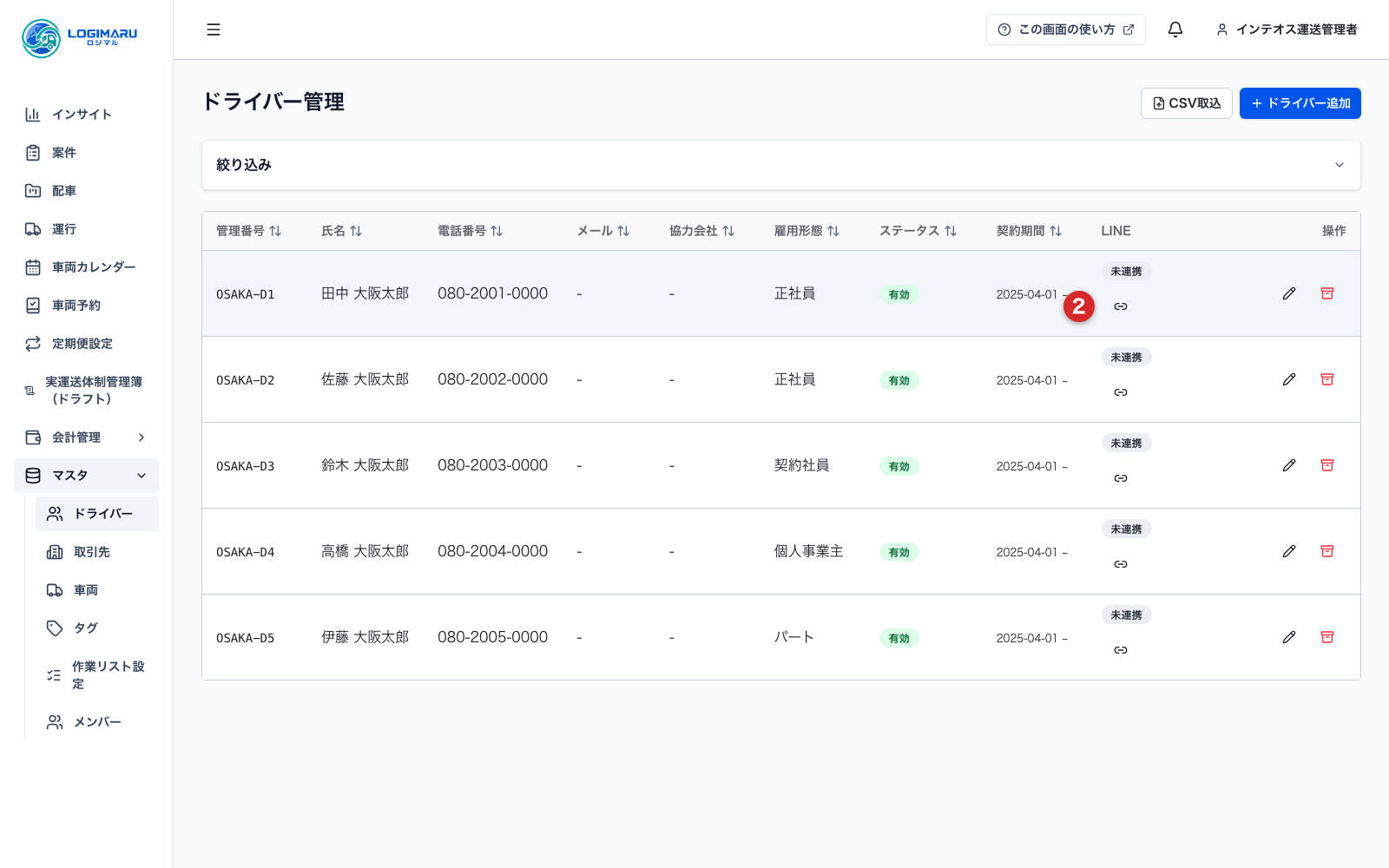Go to インサイト in sidebar

tap(86, 115)
